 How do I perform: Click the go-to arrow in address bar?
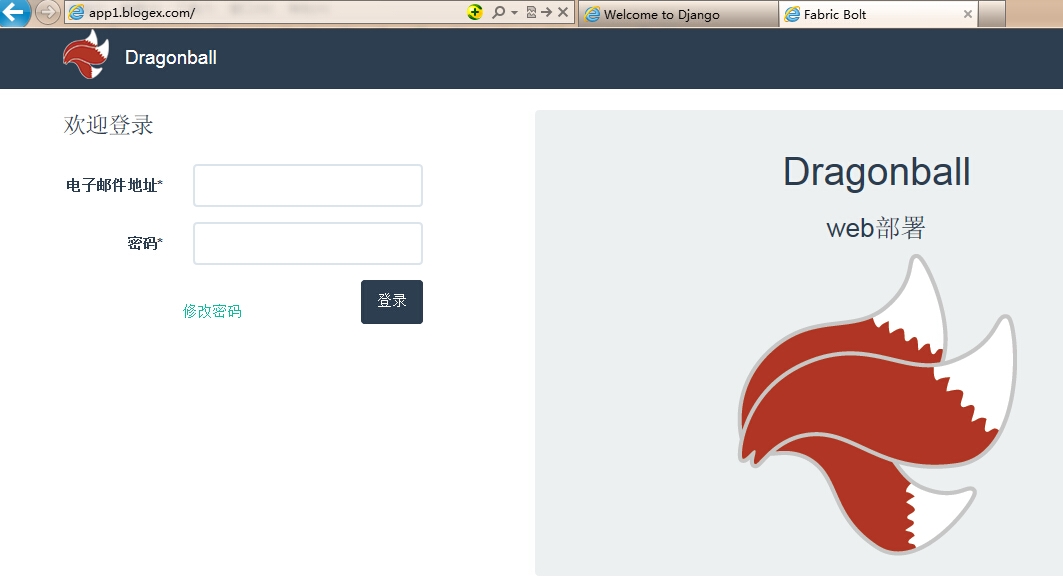pyautogui.click(x=546, y=12)
